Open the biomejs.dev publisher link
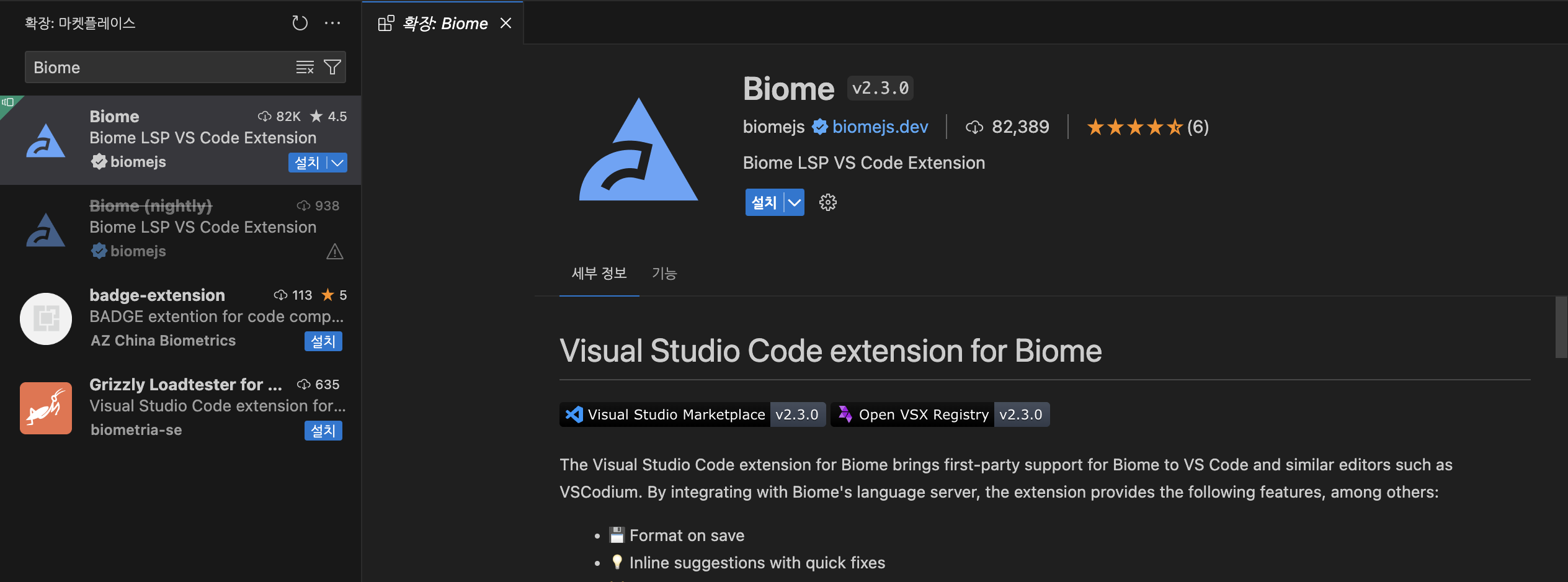Viewport: 1568px width, 582px height. click(880, 127)
